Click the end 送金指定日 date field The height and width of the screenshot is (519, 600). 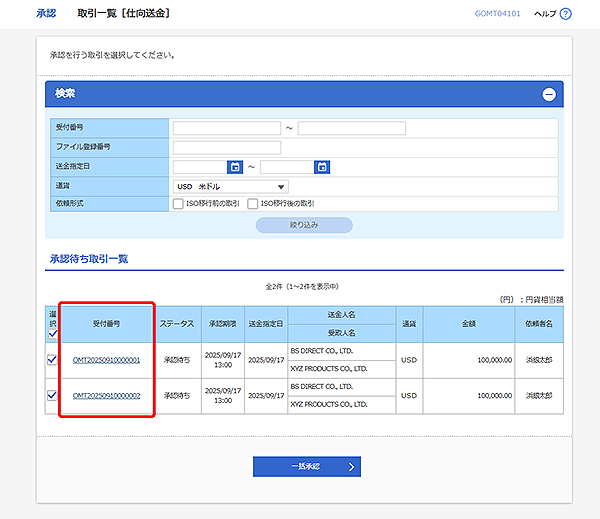coord(287,167)
